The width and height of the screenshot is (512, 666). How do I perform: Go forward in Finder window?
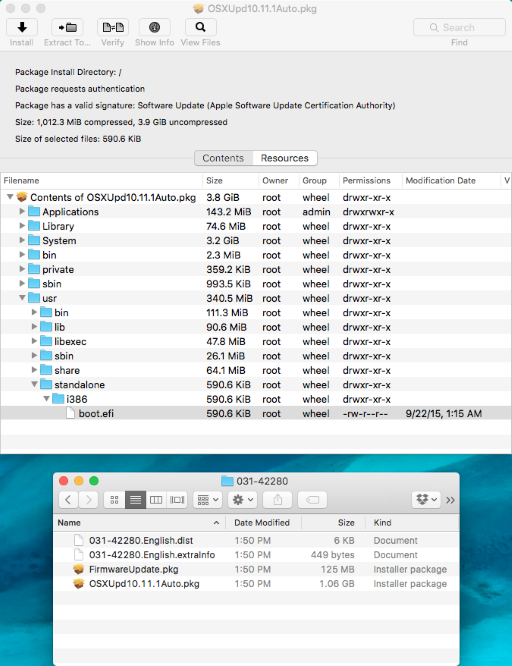[88, 500]
